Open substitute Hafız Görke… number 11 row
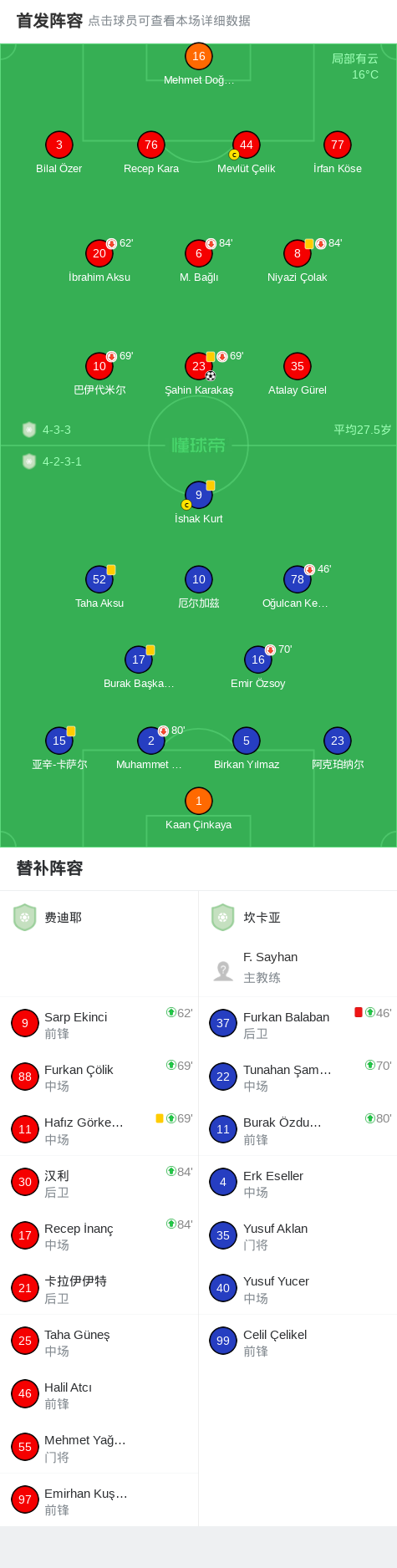 coord(99,1129)
